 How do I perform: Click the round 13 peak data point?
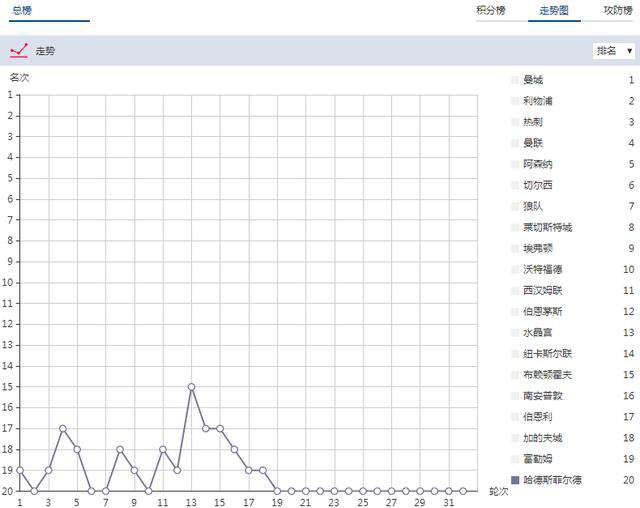(191, 386)
